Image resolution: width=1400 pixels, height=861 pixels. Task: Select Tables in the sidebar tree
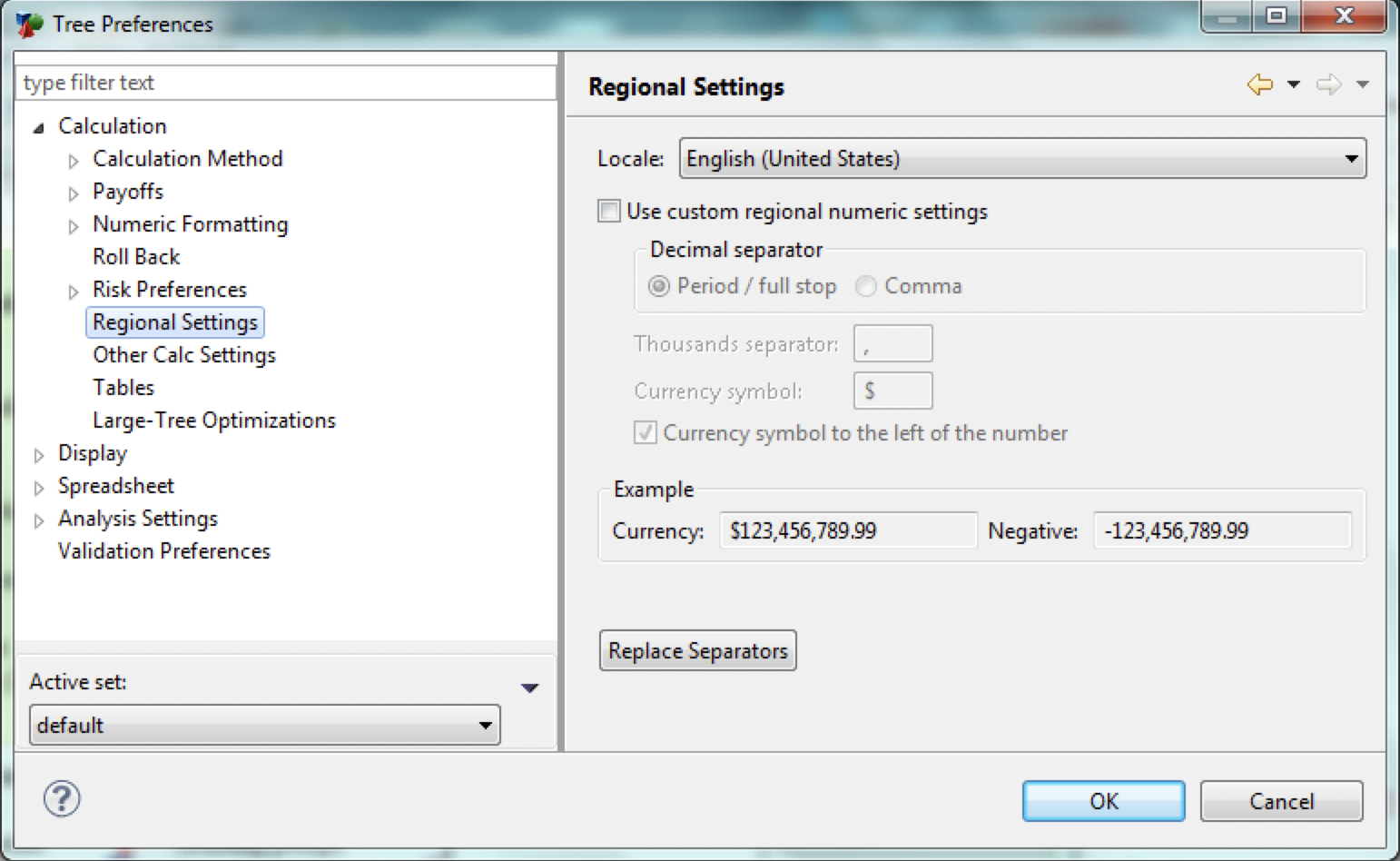point(123,387)
